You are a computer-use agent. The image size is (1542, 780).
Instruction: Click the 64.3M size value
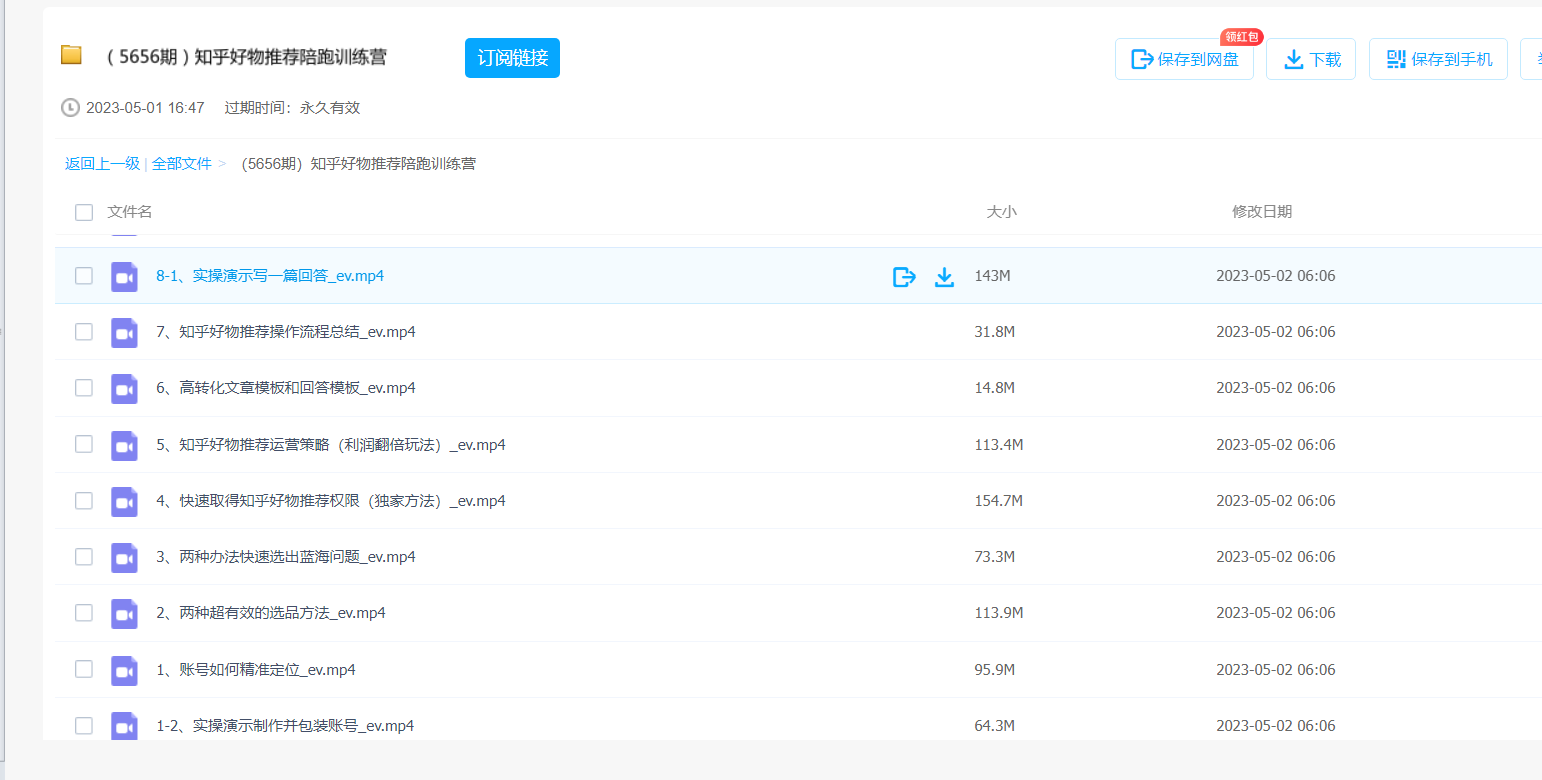pos(995,726)
